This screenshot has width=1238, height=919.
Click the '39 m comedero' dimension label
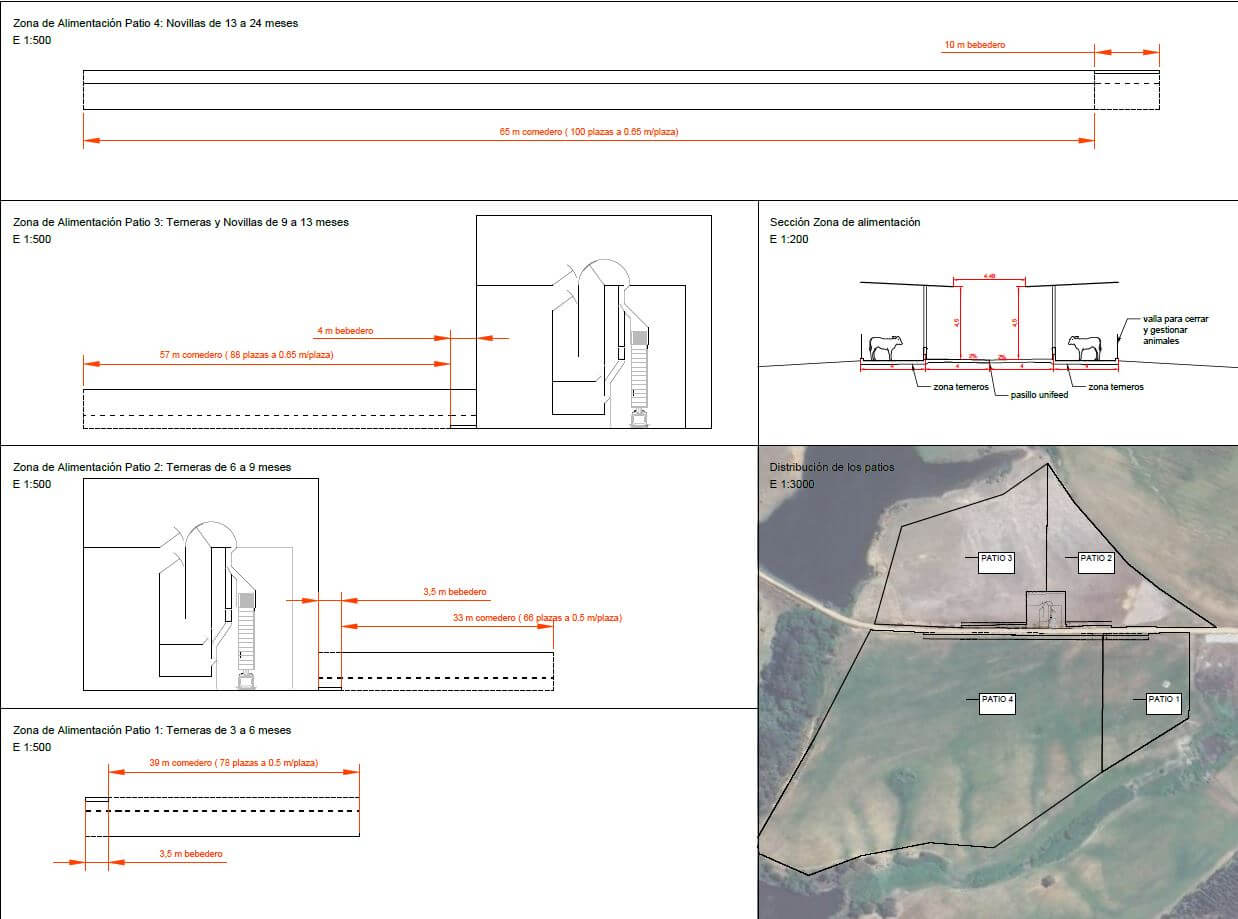click(x=233, y=763)
